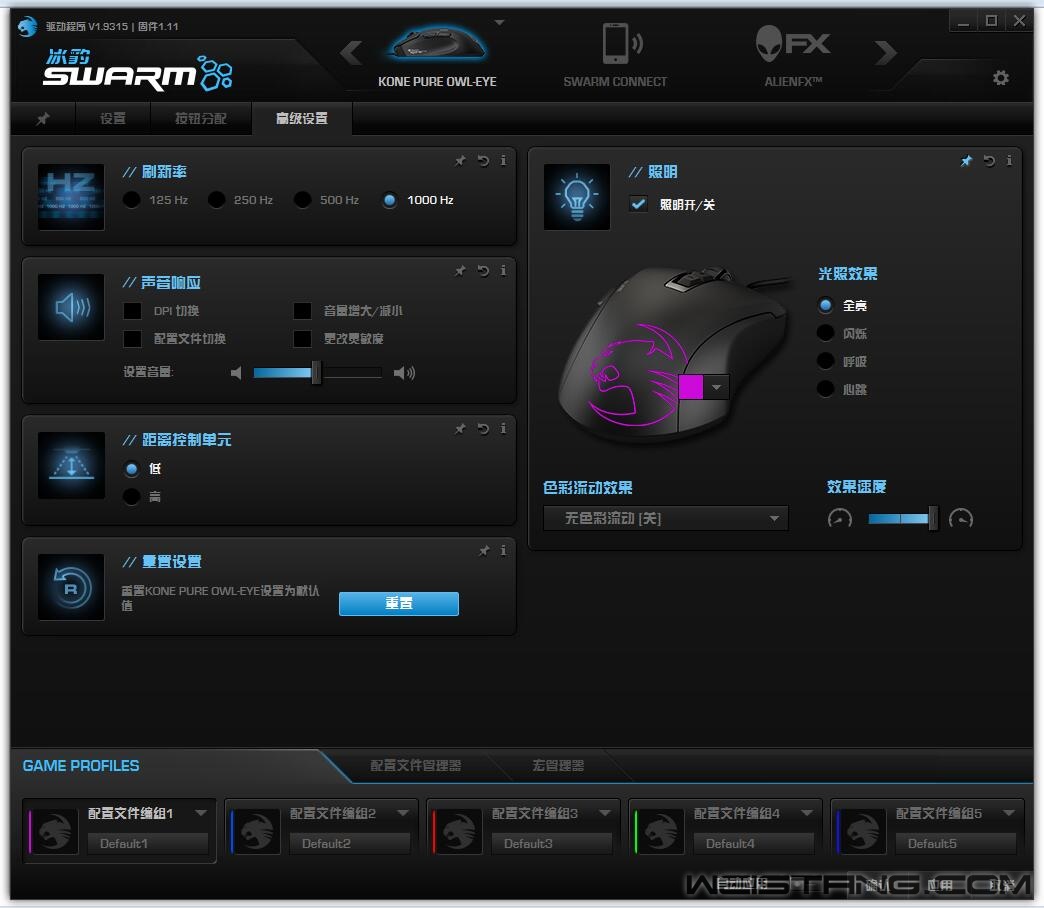This screenshot has height=908, width=1044.
Task: Show info for the 距离控制单元 panel
Action: (503, 429)
